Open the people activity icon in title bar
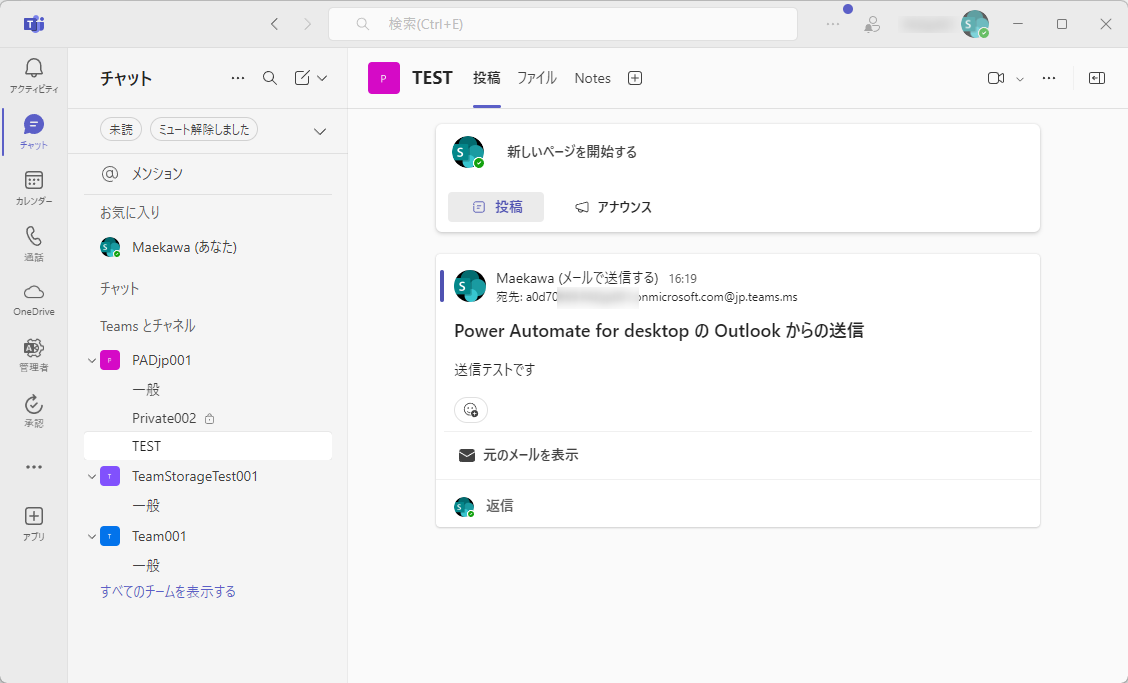Image resolution: width=1128 pixels, height=683 pixels. click(x=872, y=24)
